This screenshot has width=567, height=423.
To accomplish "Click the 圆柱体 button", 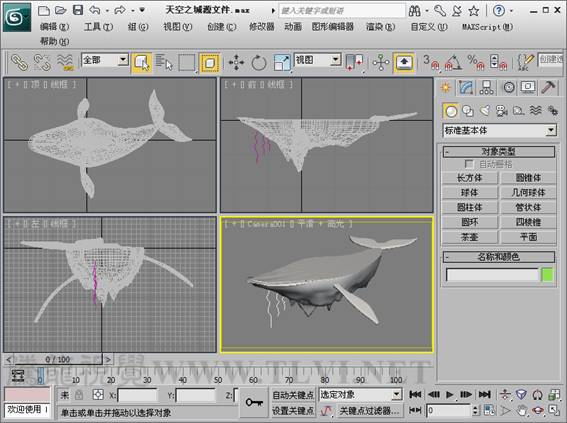I will (x=469, y=208).
